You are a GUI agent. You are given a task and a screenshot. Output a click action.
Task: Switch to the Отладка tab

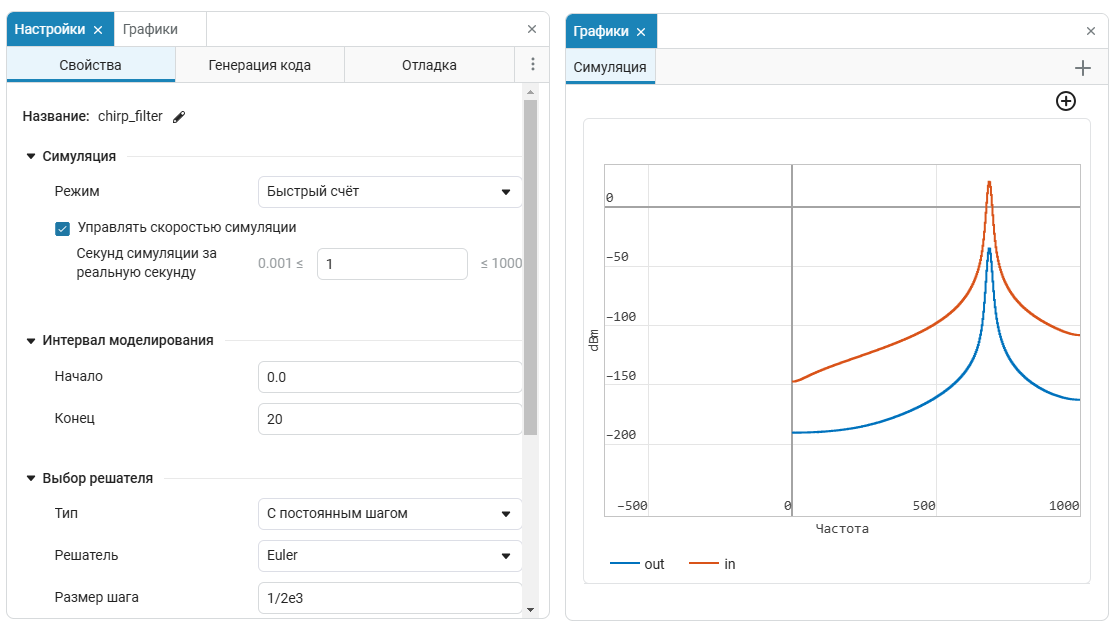tap(429, 66)
